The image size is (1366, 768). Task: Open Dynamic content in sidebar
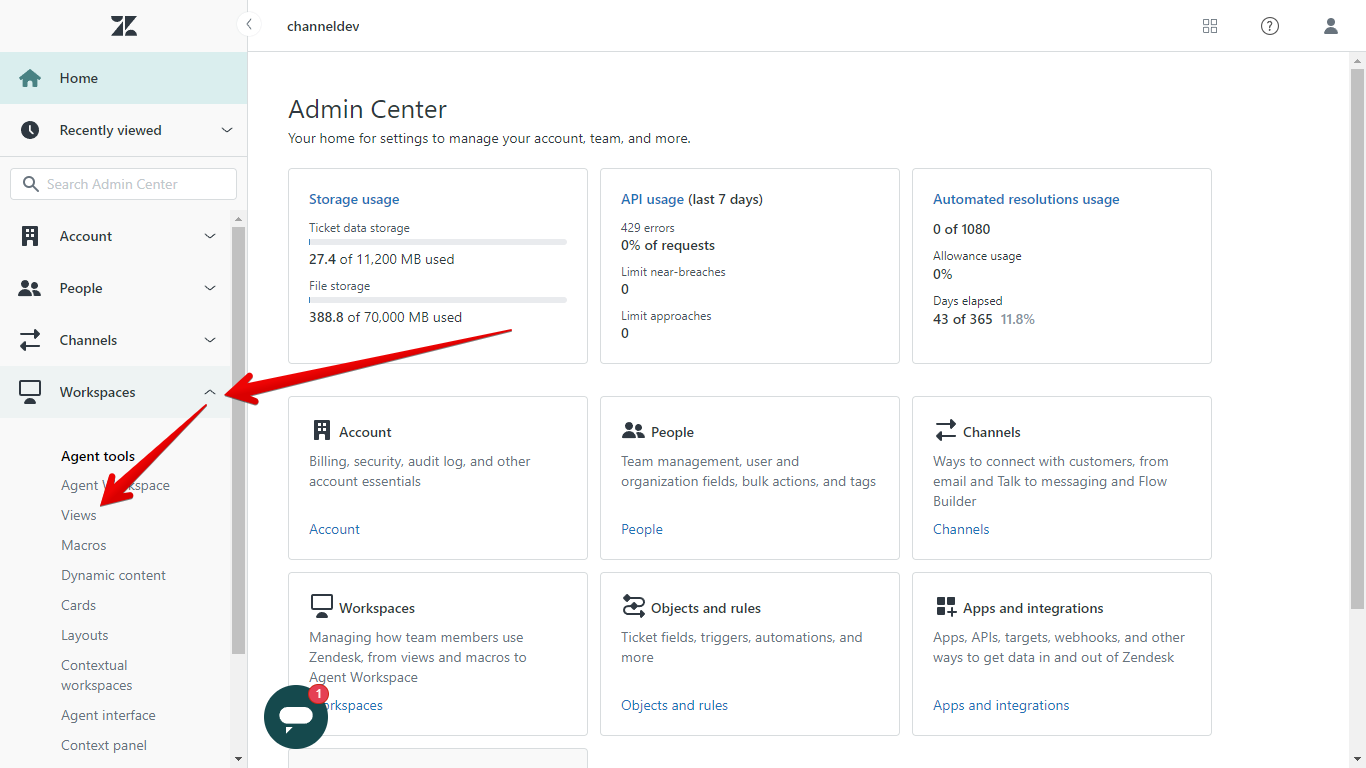pos(114,575)
